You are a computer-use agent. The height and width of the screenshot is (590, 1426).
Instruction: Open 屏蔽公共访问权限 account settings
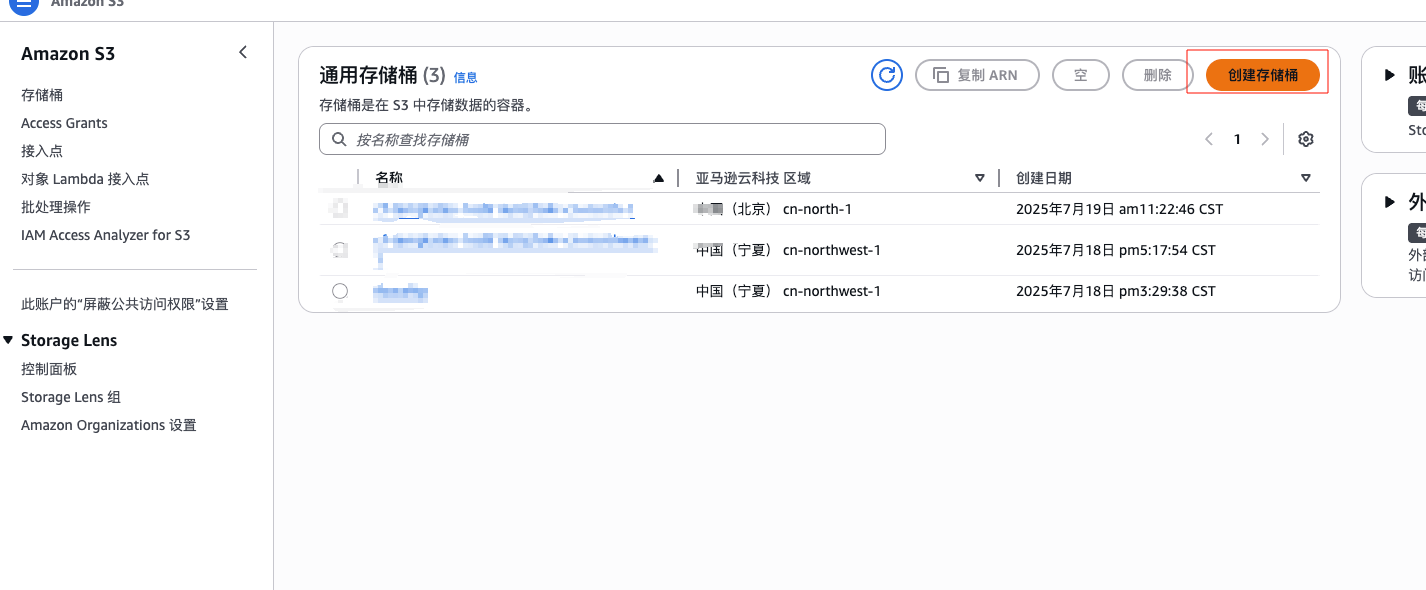click(x=125, y=304)
